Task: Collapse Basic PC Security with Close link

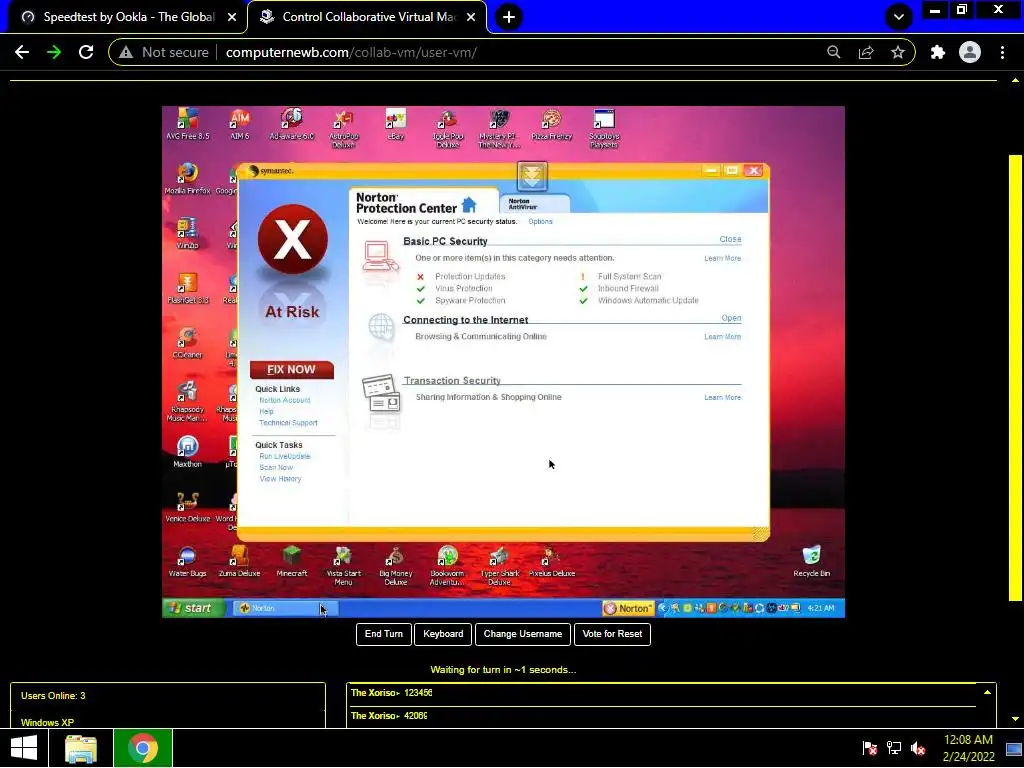Action: 730,239
